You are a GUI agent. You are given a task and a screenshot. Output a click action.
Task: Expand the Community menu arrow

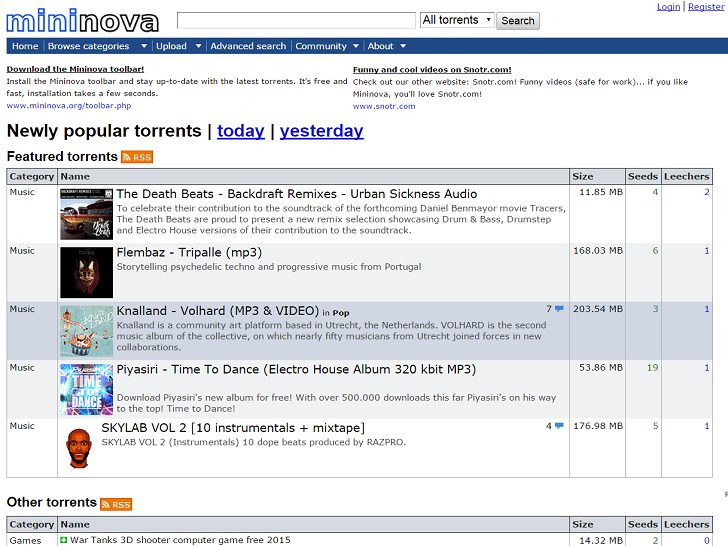pyautogui.click(x=356, y=46)
